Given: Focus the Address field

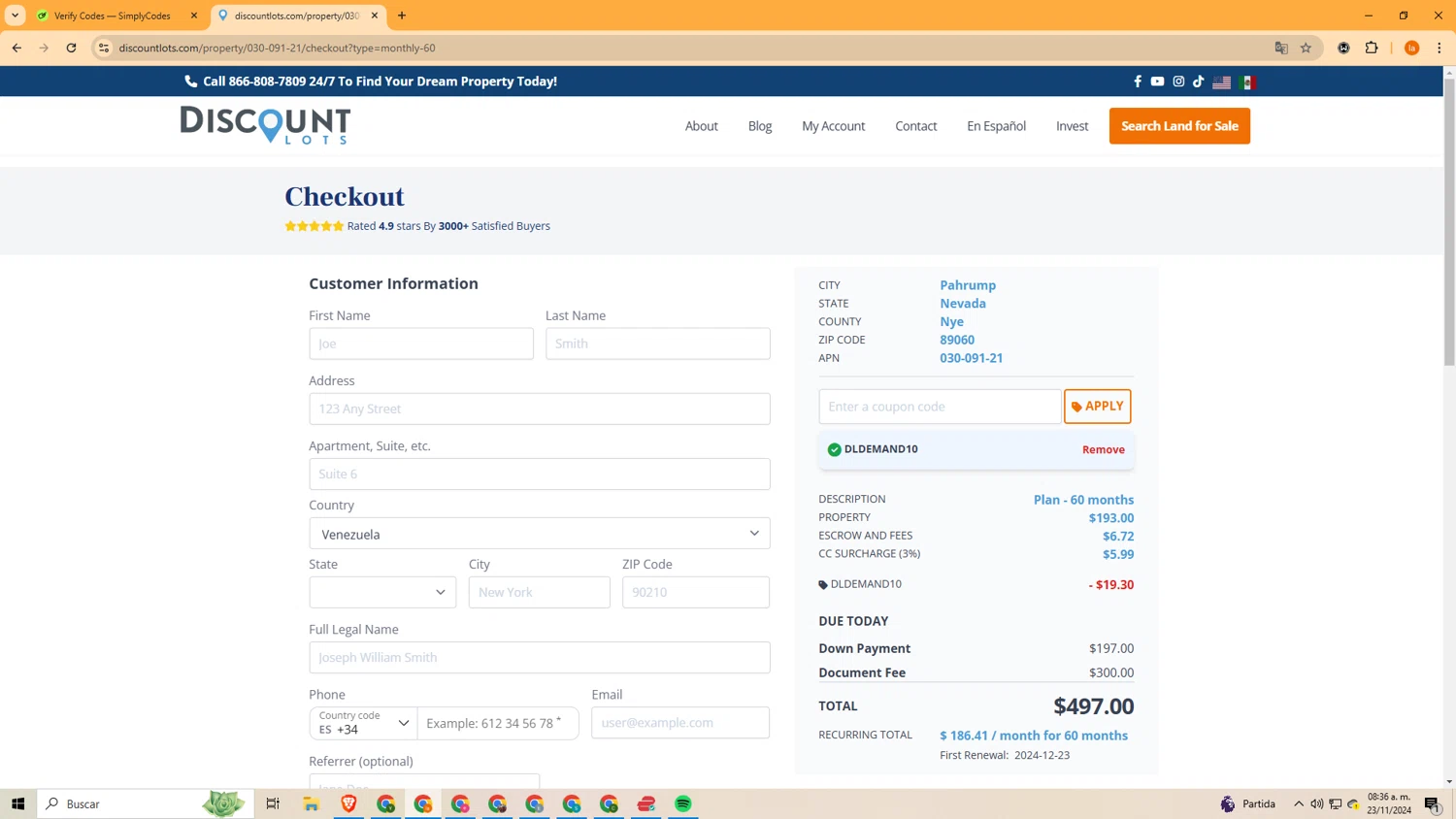Looking at the screenshot, I should click(x=540, y=409).
